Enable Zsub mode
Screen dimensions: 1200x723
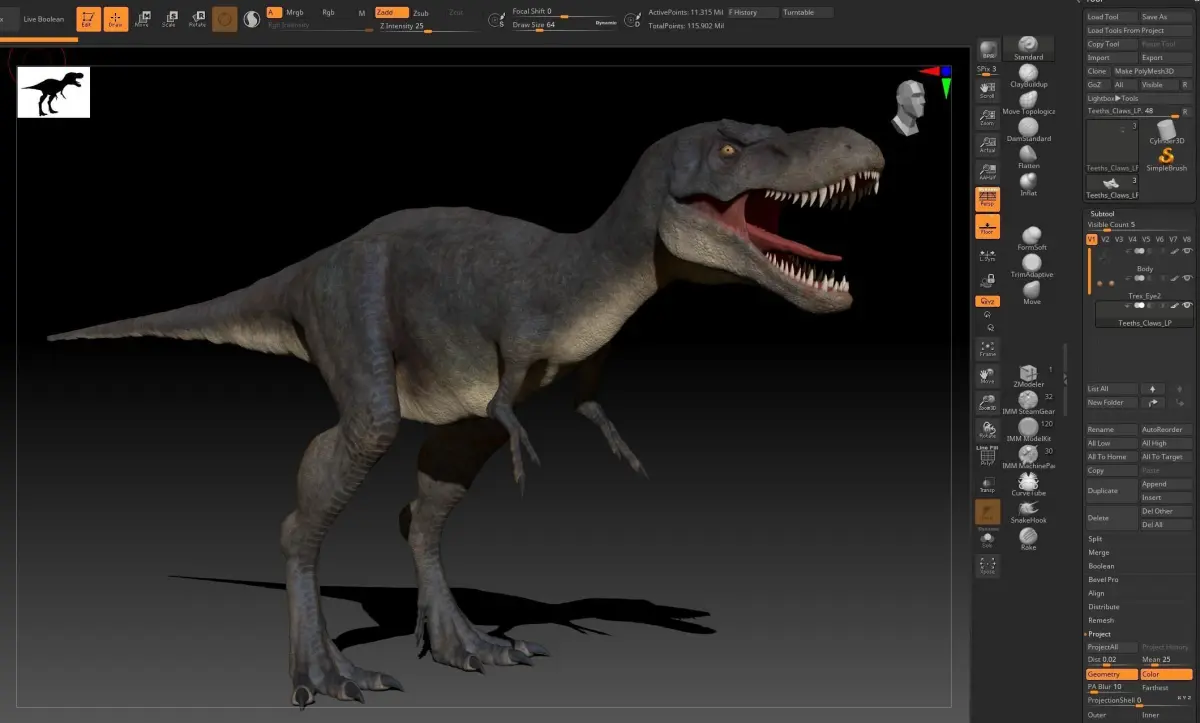(421, 13)
